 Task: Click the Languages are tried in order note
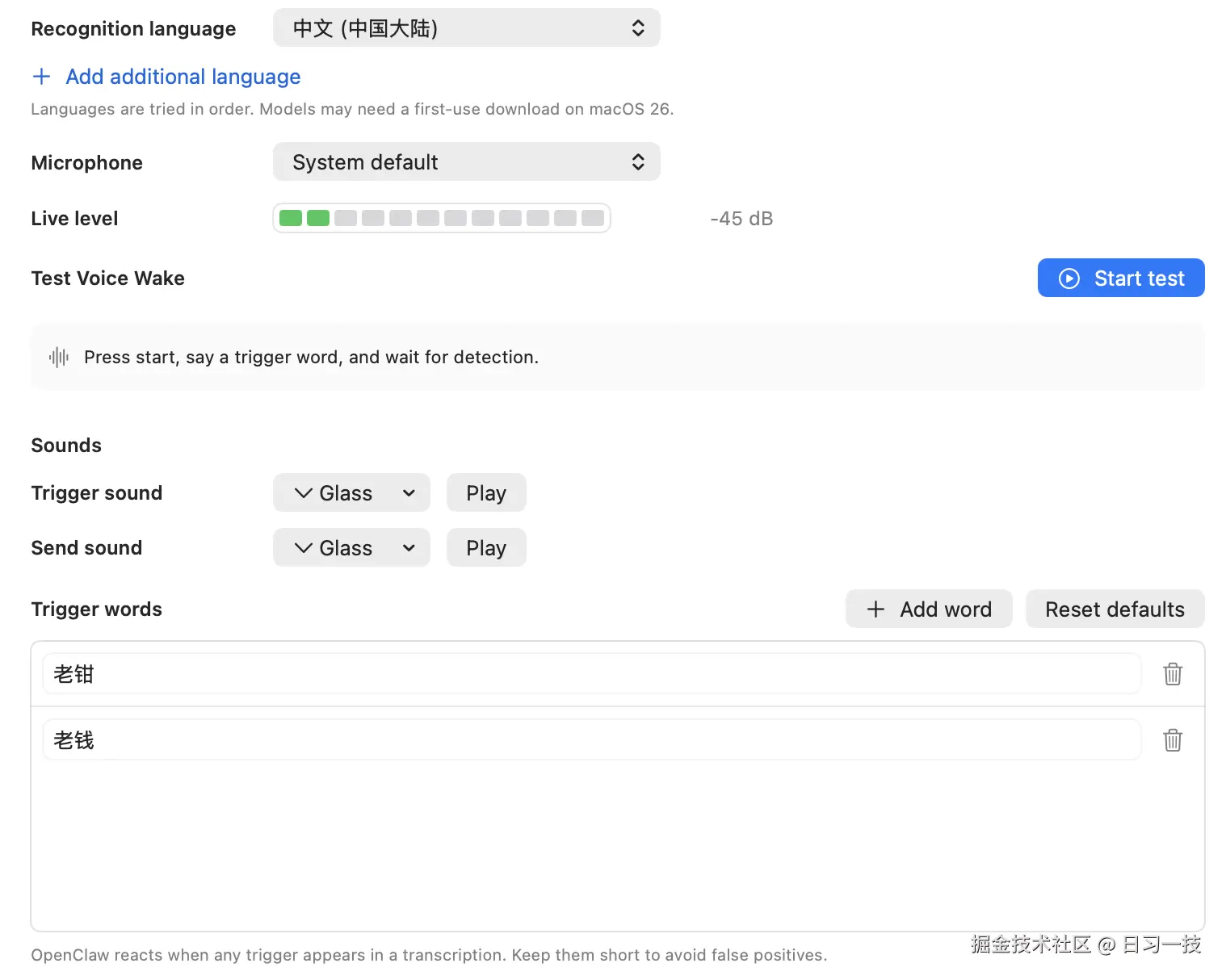point(352,109)
